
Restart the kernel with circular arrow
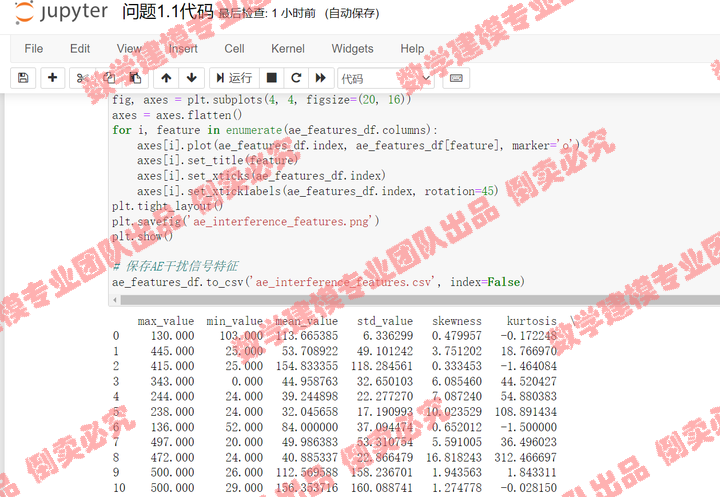click(296, 78)
